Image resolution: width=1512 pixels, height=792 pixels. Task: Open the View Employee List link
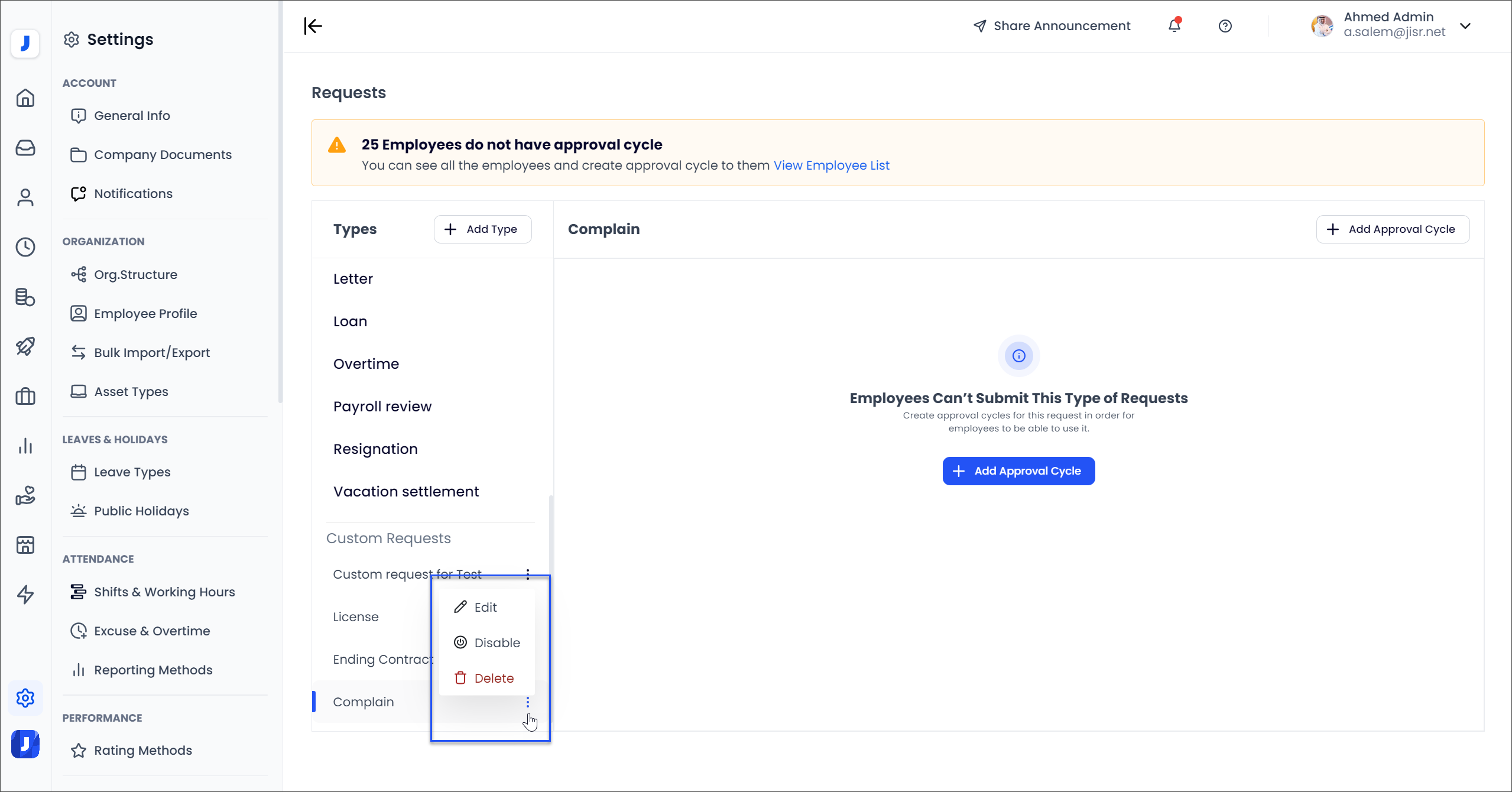point(831,165)
